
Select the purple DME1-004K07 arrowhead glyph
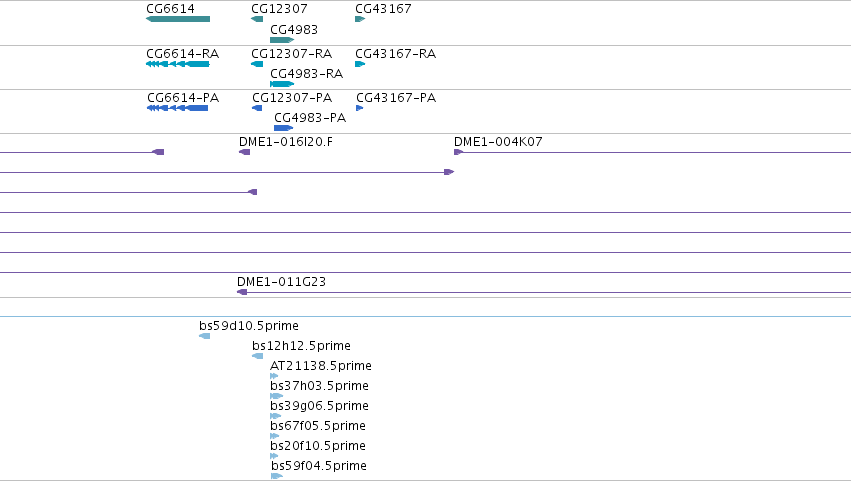458,152
